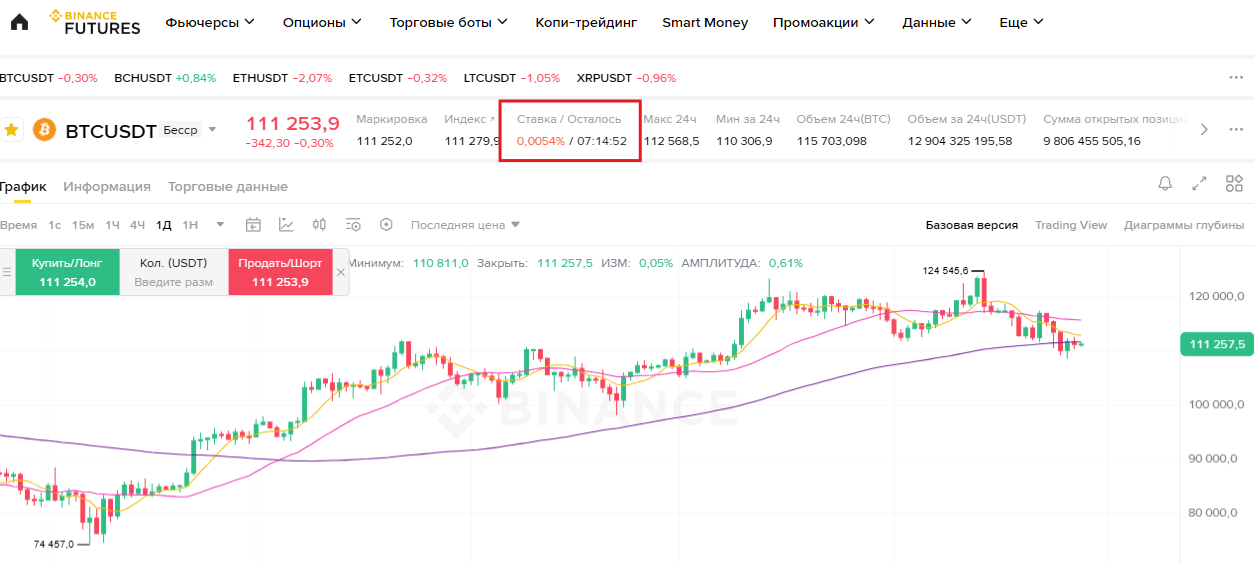Screen dimensions: 1254x564
Task: Open the ETCUSDT ticker in the top strip
Action: [398, 77]
